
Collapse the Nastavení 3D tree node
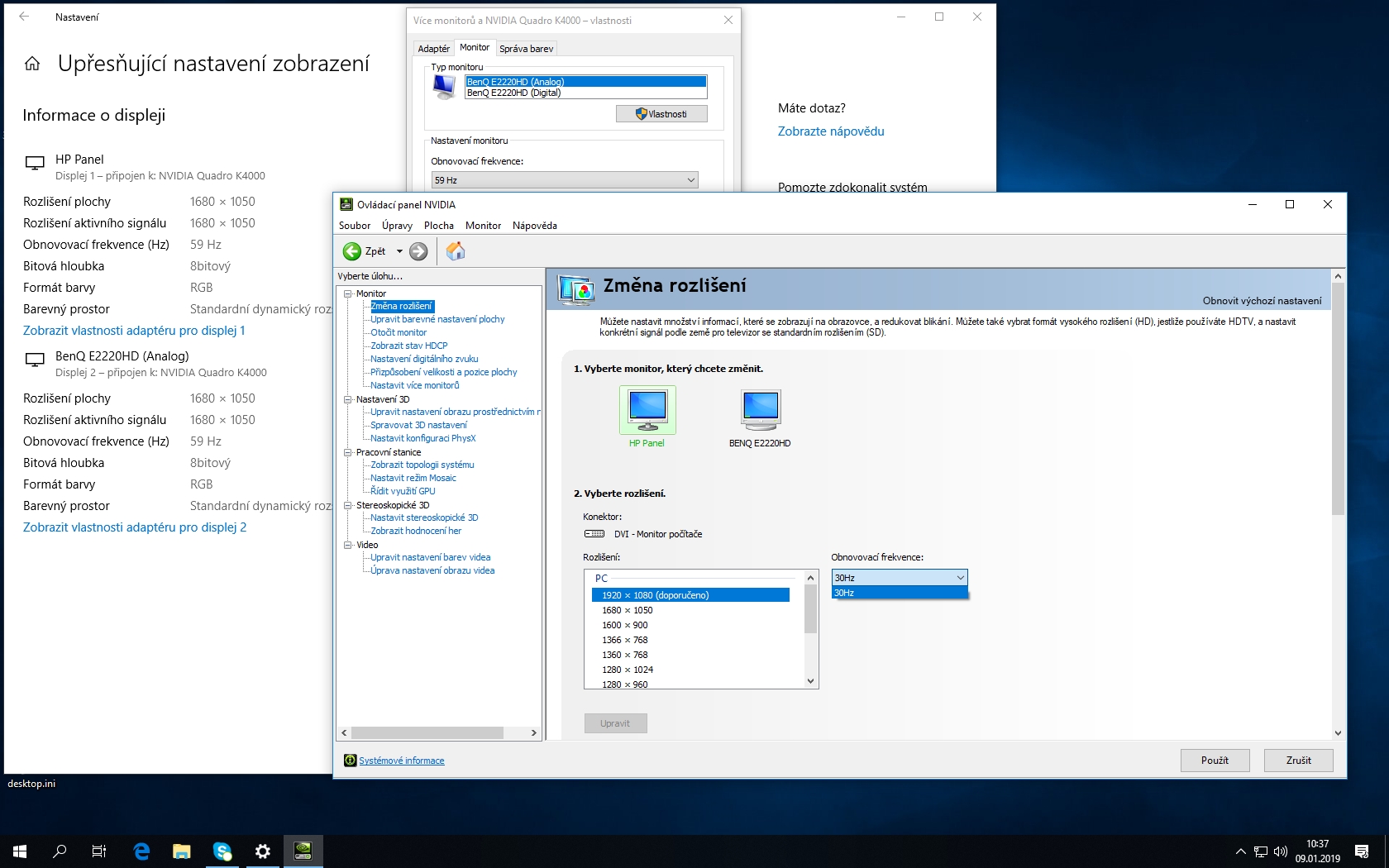[348, 399]
